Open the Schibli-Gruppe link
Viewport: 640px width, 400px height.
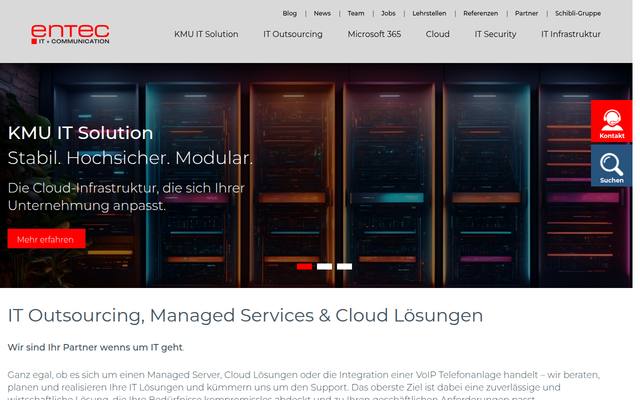pos(578,13)
